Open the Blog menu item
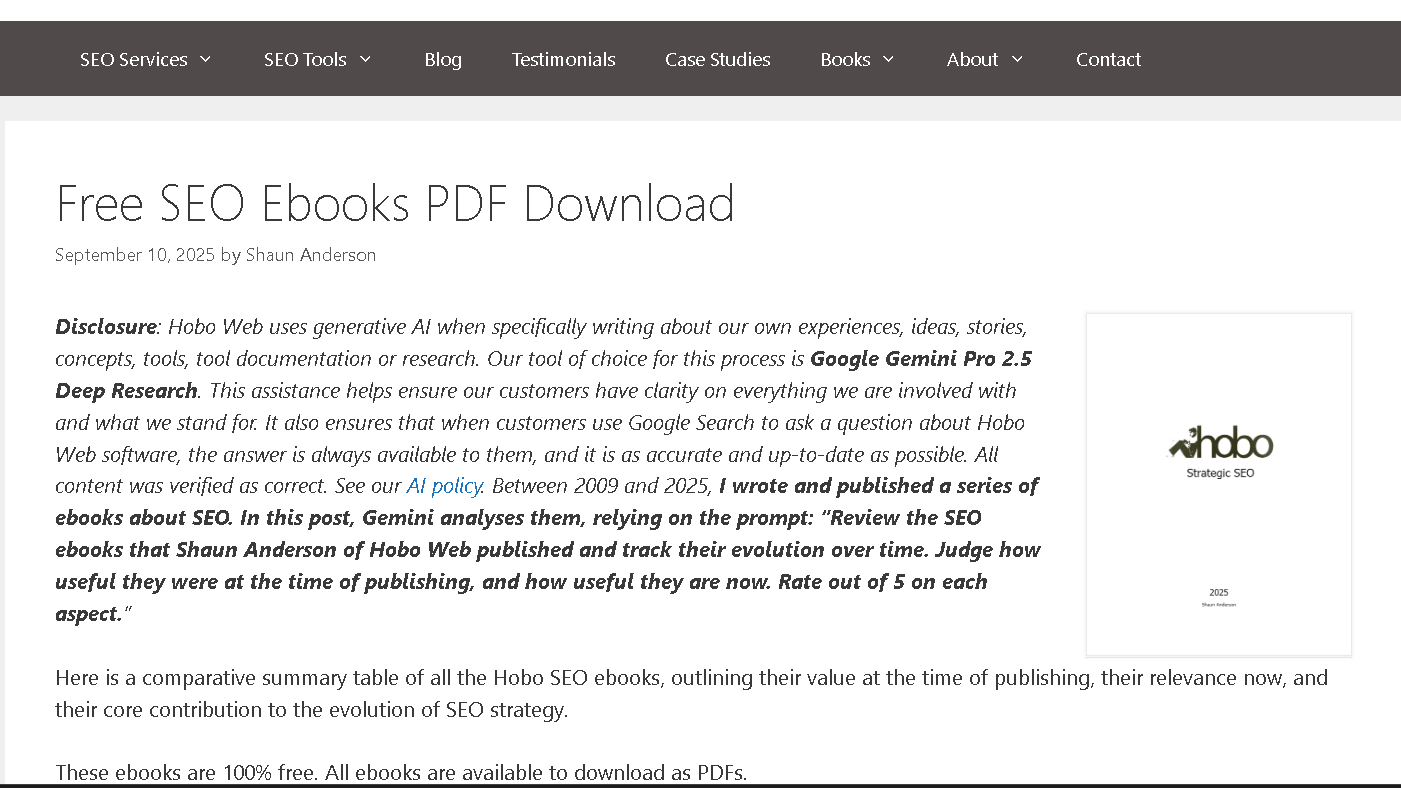The image size is (1401, 788). [443, 59]
